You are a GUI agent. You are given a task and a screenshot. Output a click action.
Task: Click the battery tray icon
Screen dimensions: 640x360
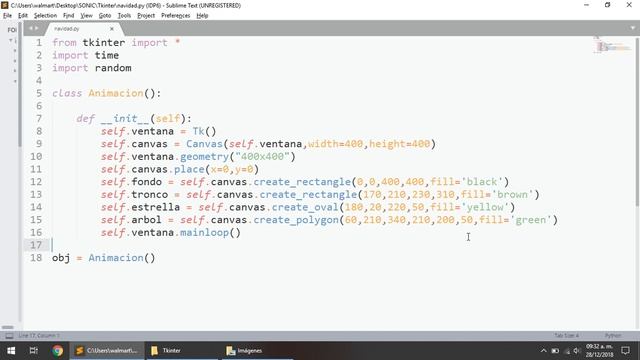point(555,351)
